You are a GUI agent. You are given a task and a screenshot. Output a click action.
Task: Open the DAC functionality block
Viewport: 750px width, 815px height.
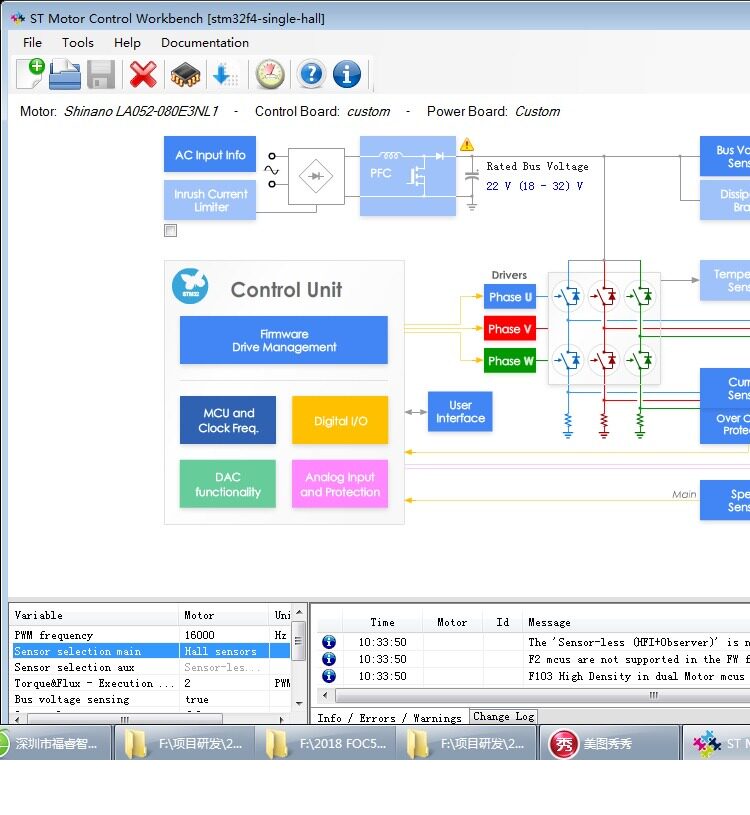point(228,484)
